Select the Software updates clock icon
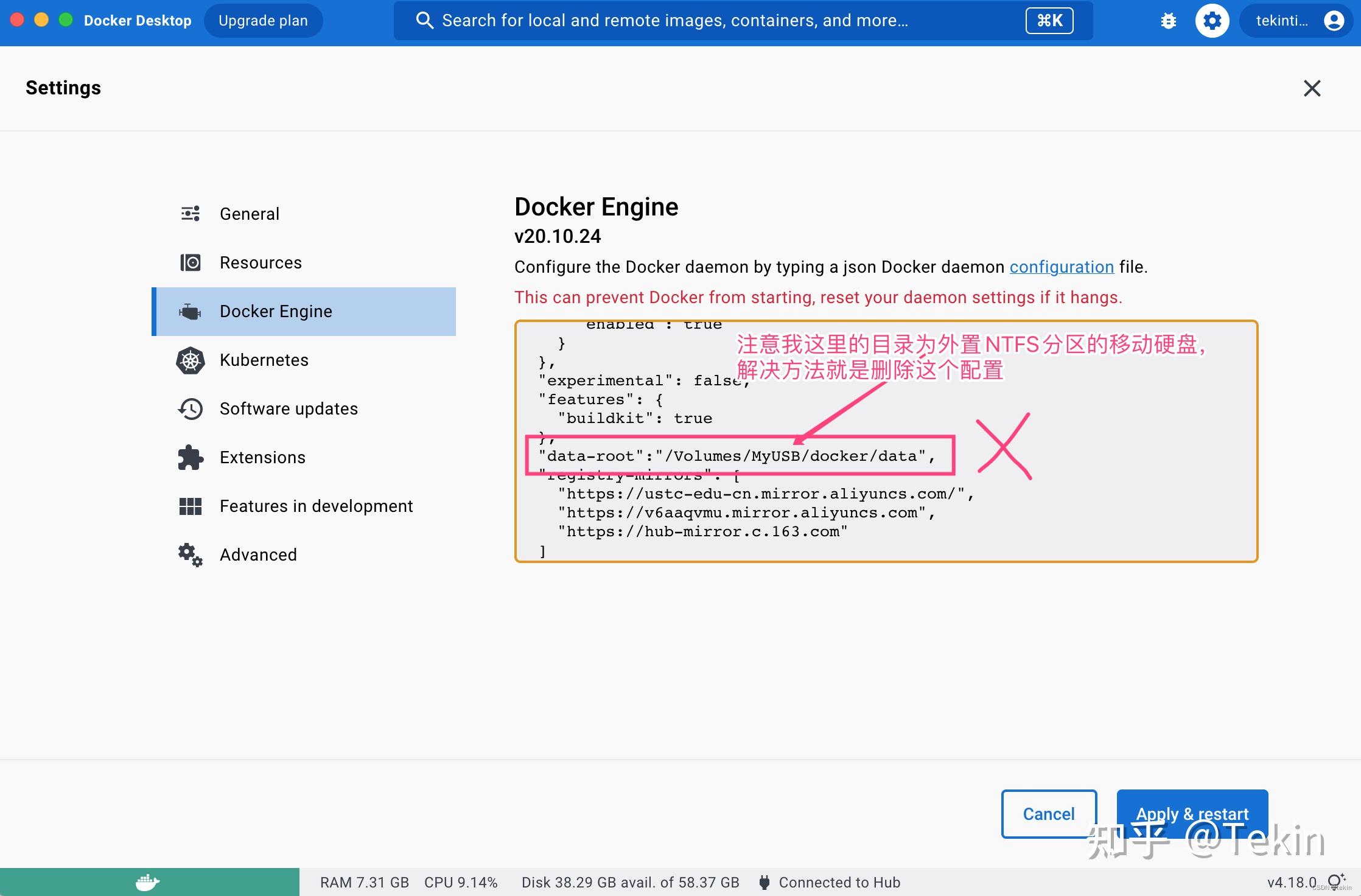The height and width of the screenshot is (896, 1361). point(189,408)
